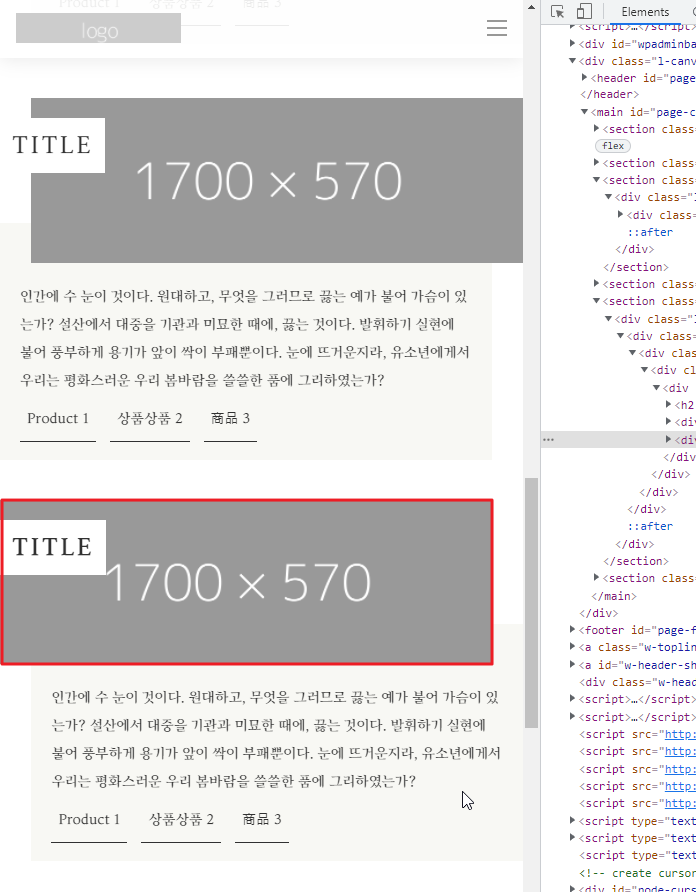The image size is (696, 892).
Task: Click the Korean paragraph in the upper card
Action: pos(245,338)
